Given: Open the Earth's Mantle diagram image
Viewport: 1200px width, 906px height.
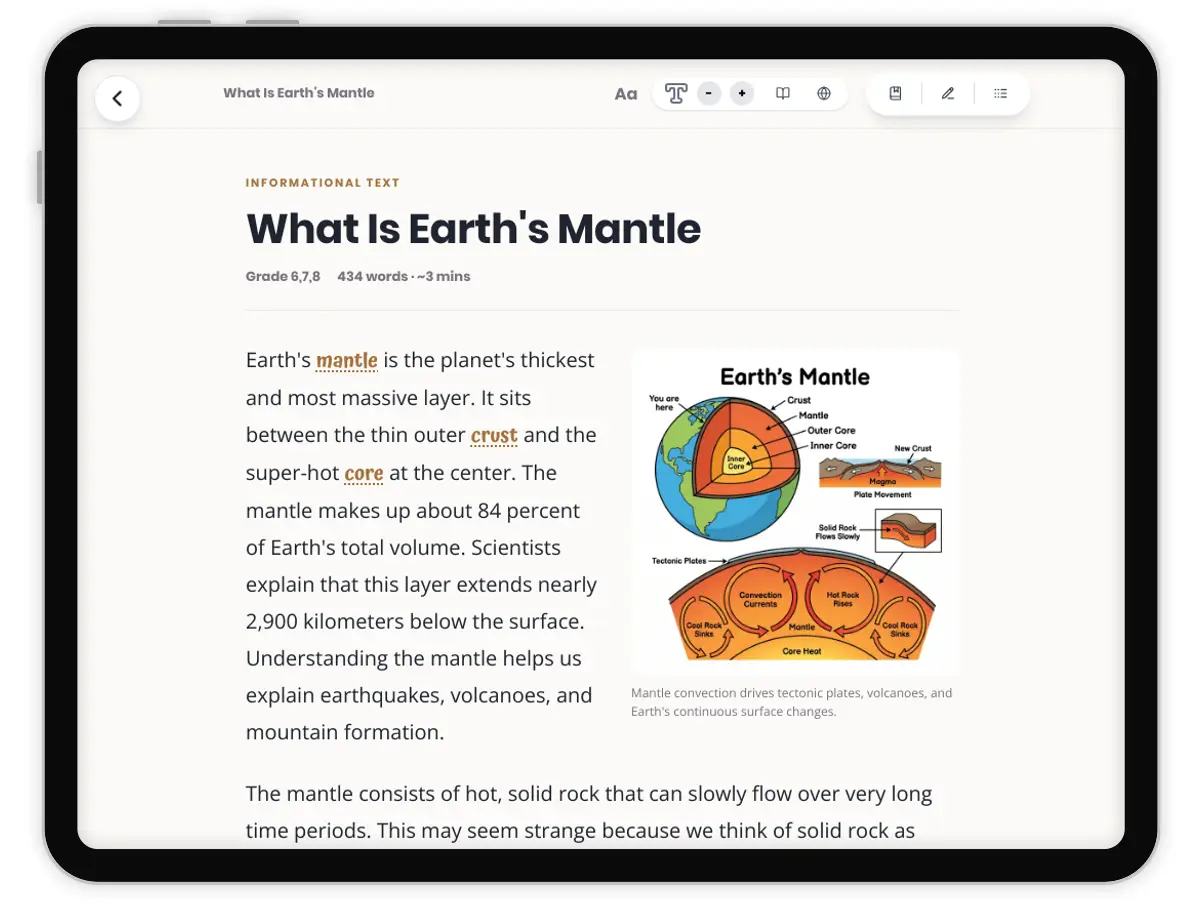Looking at the screenshot, I should [x=796, y=512].
